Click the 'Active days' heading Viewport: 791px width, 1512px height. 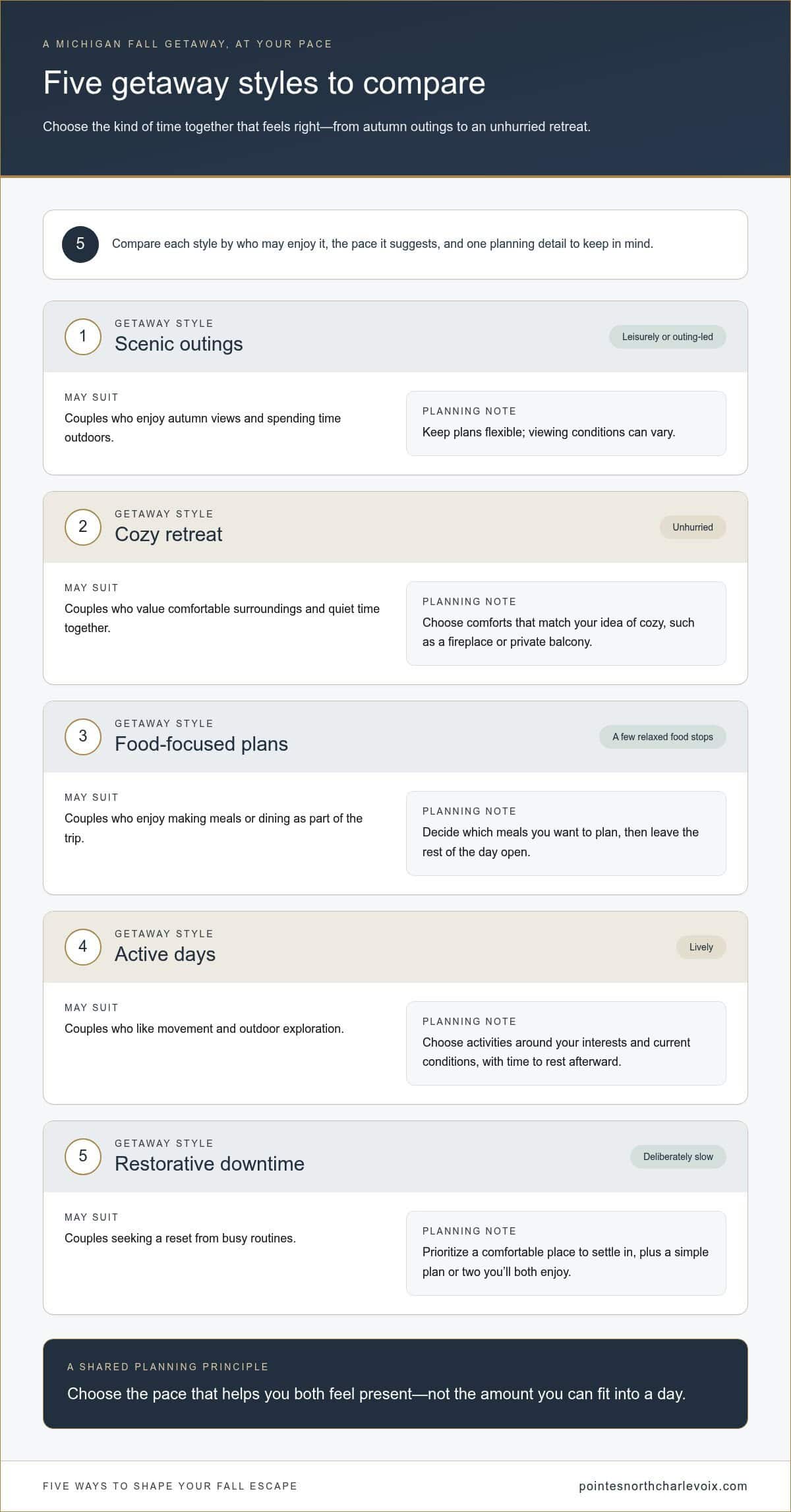[165, 954]
